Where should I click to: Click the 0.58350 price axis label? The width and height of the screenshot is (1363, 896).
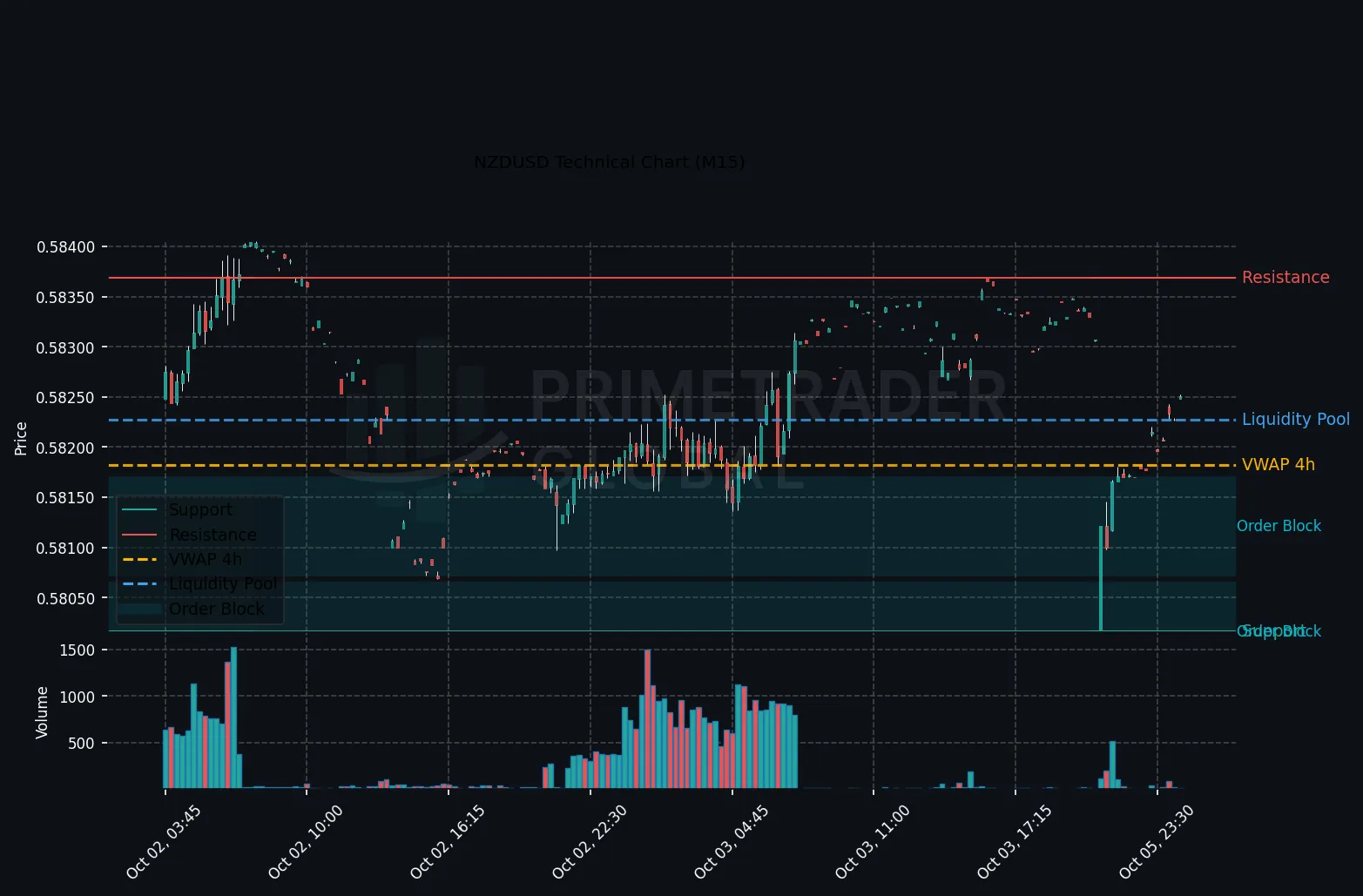coord(65,298)
